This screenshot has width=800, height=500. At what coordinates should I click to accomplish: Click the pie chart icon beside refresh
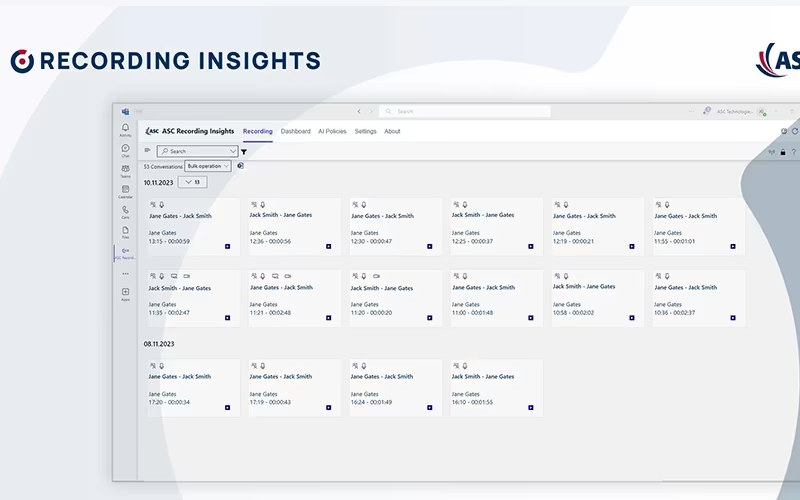pyautogui.click(x=784, y=131)
